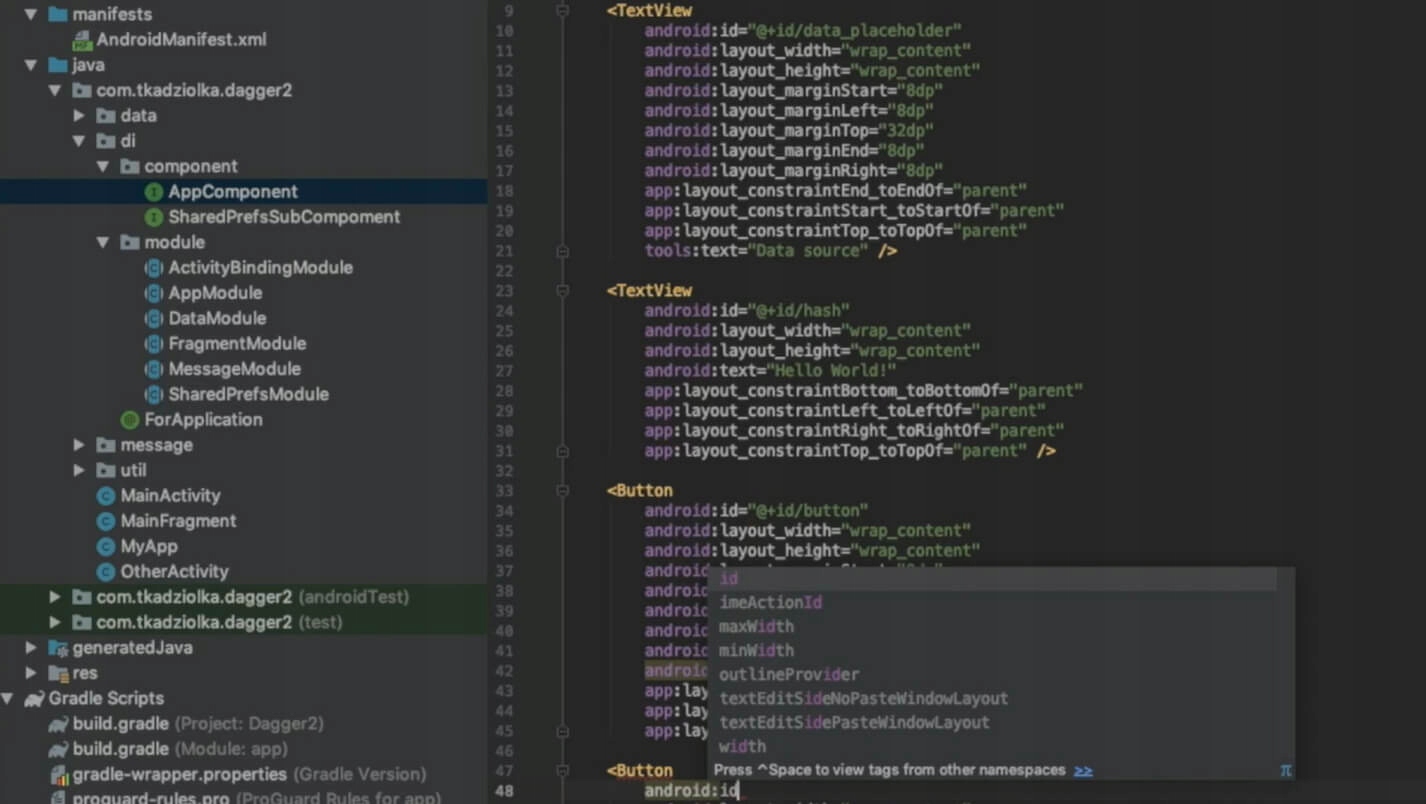Click the MessageModule class icon
1426x804 pixels.
(153, 369)
